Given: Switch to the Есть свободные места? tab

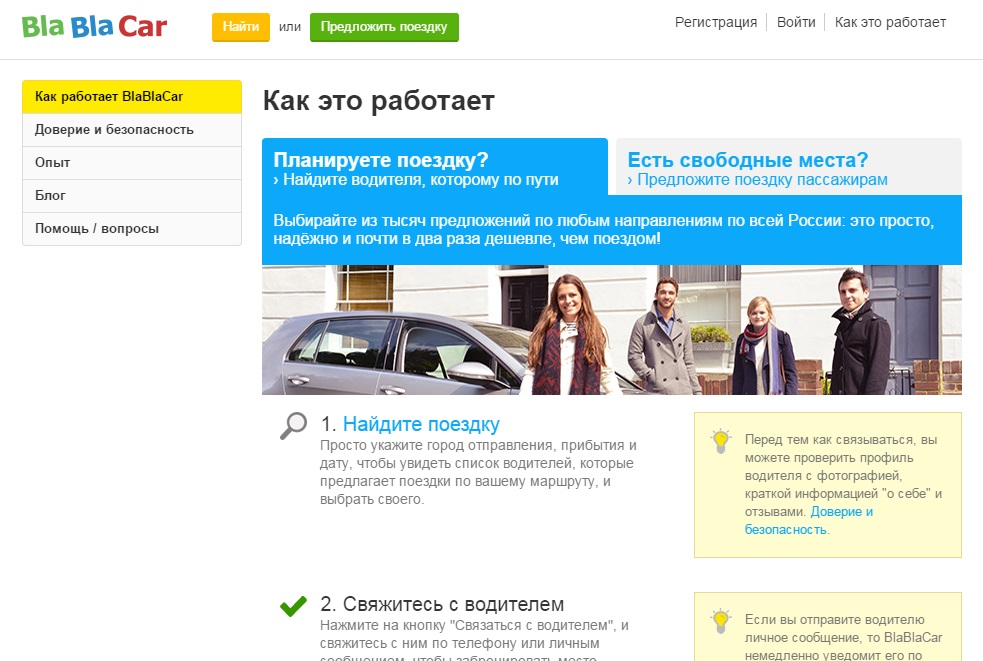Looking at the screenshot, I should 789,167.
